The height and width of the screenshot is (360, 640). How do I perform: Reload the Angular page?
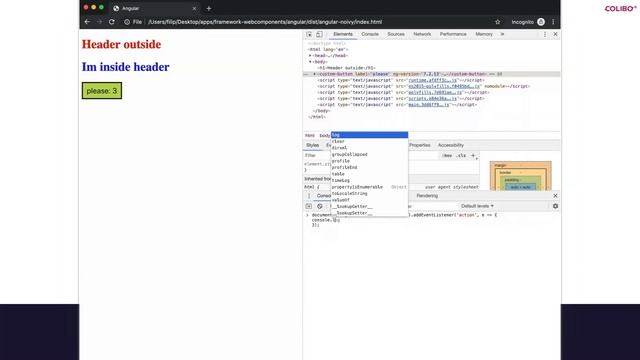(x=111, y=22)
